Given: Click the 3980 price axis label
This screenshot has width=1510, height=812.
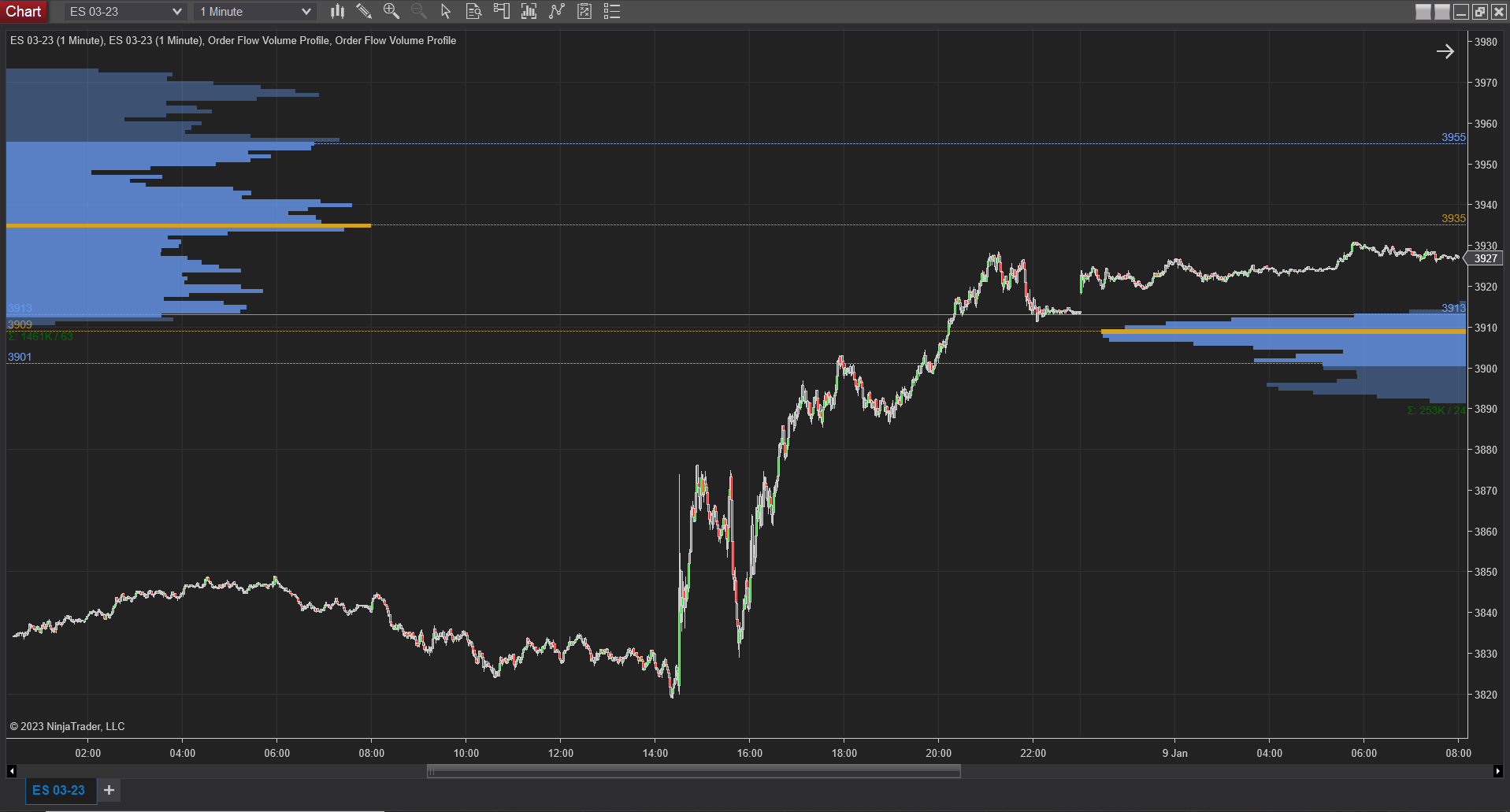Looking at the screenshot, I should [x=1486, y=42].
